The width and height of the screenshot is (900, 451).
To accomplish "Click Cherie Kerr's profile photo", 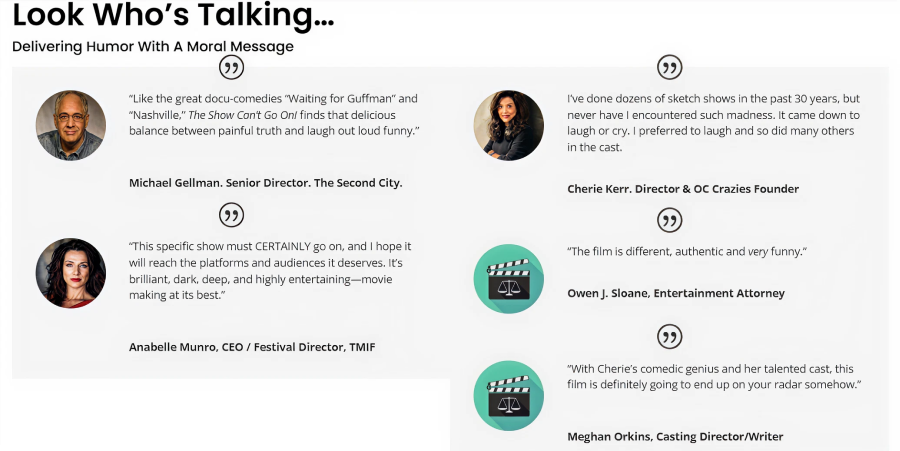I will [x=508, y=125].
